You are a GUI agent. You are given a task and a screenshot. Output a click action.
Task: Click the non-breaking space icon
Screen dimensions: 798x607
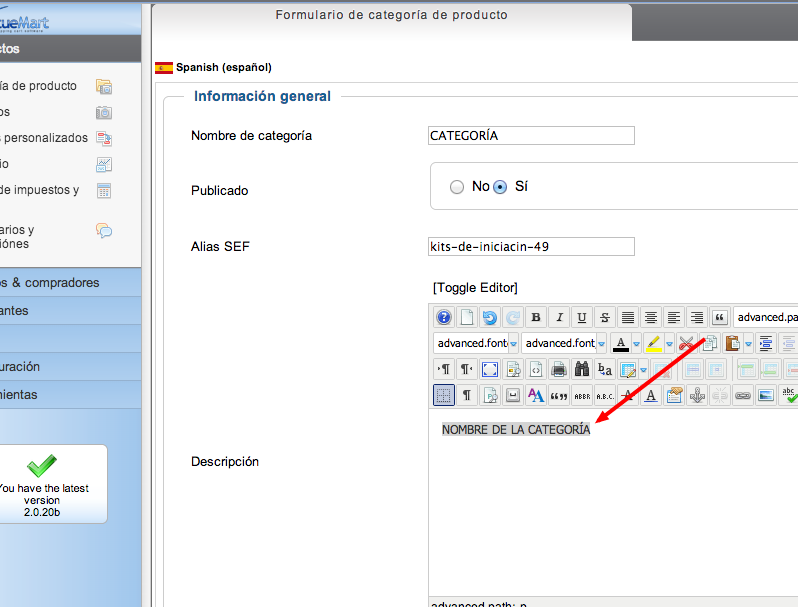tap(513, 395)
